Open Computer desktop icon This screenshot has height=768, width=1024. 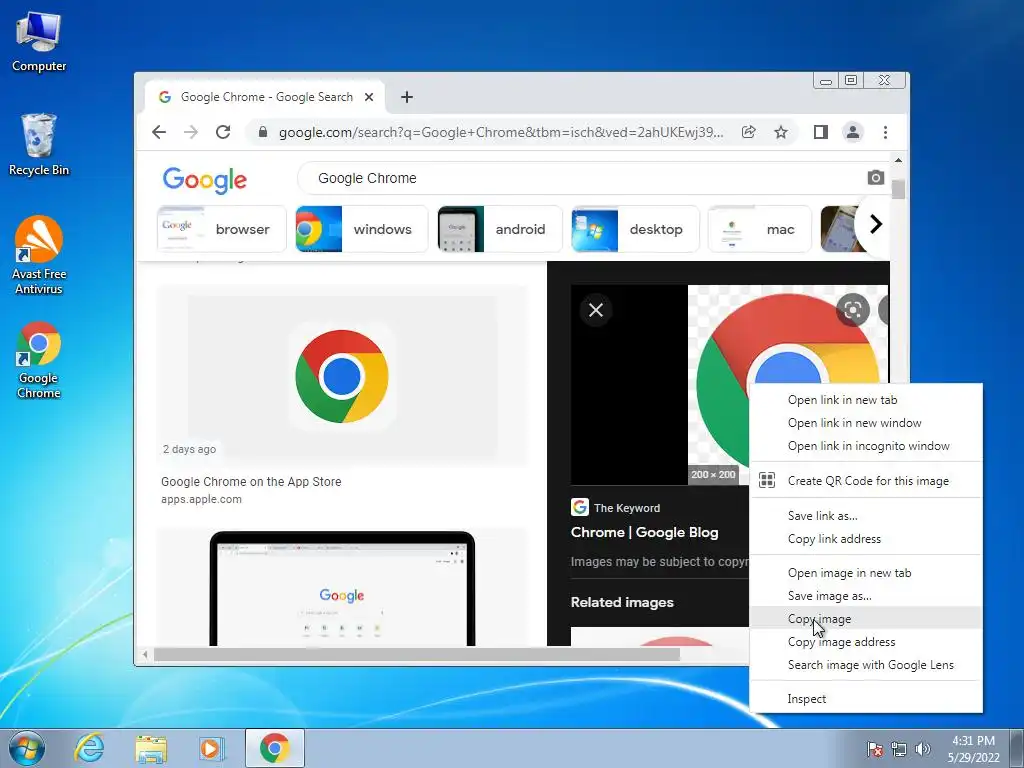point(39,42)
